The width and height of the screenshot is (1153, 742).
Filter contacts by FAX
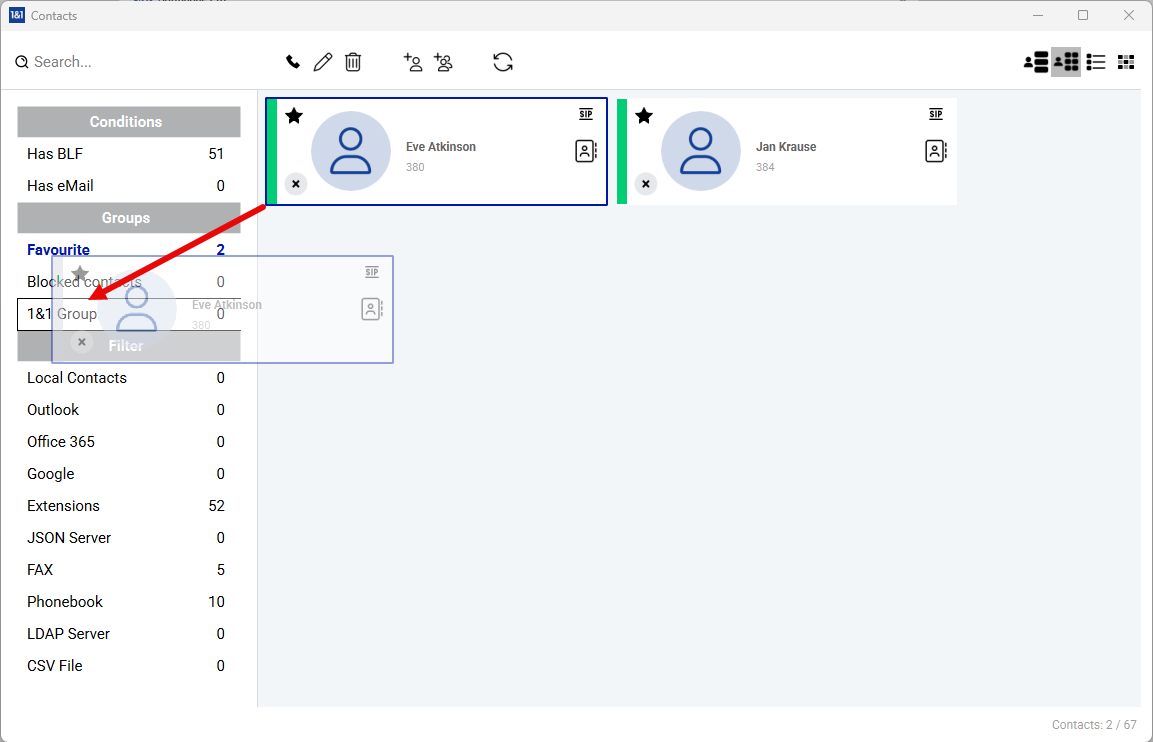40,570
